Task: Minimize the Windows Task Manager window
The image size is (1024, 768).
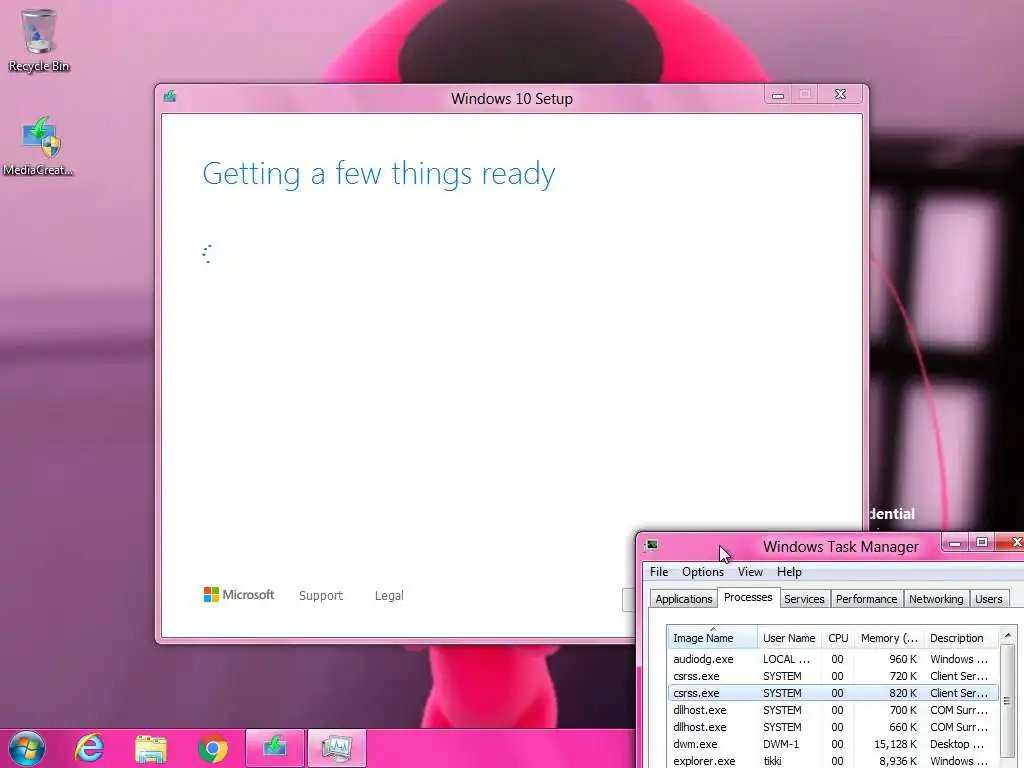Action: tap(955, 543)
